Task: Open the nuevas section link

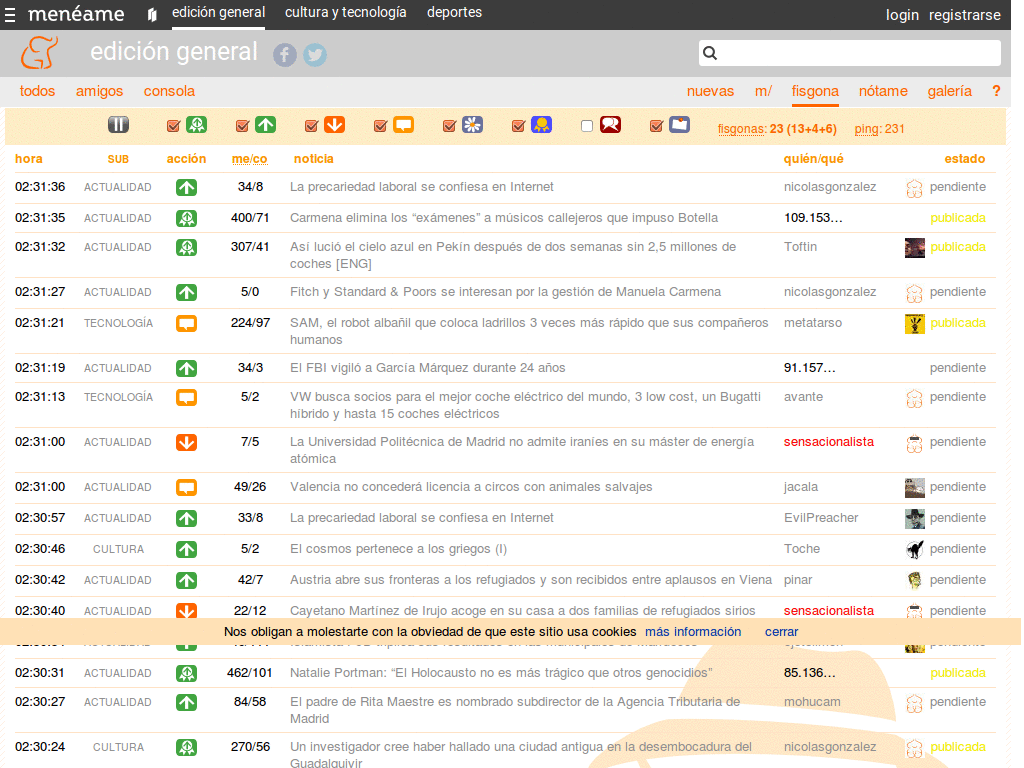Action: (x=710, y=91)
